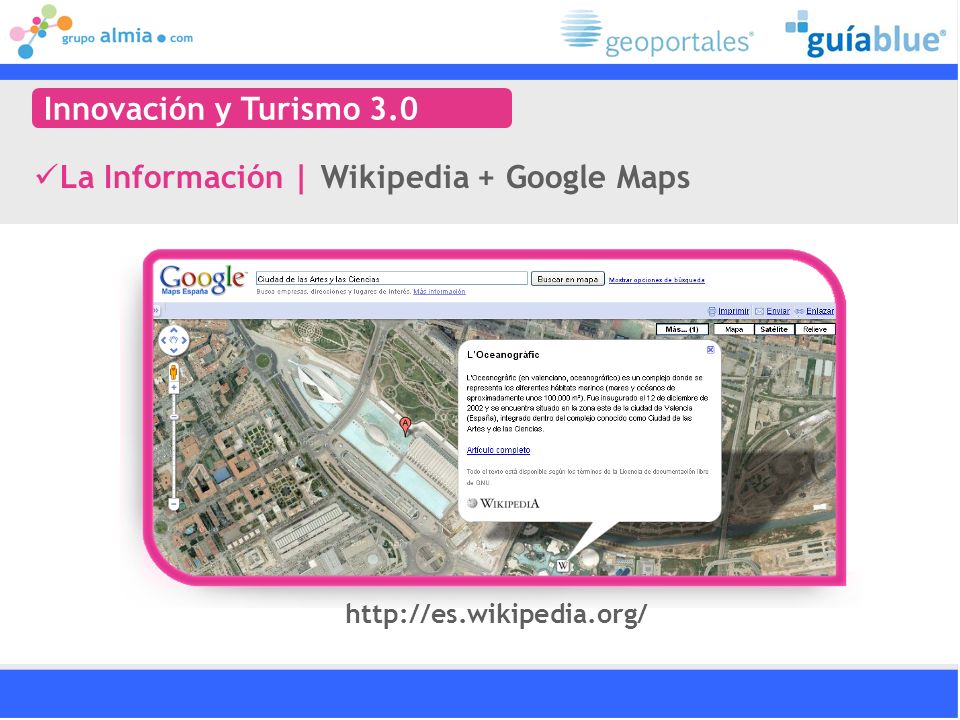Screen dimensions: 960x720
Task: Click the Imprimir link
Action: pyautogui.click(x=733, y=311)
